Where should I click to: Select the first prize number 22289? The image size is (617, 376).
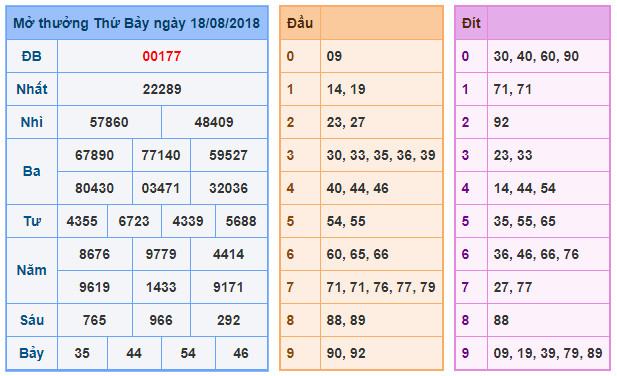(162, 89)
